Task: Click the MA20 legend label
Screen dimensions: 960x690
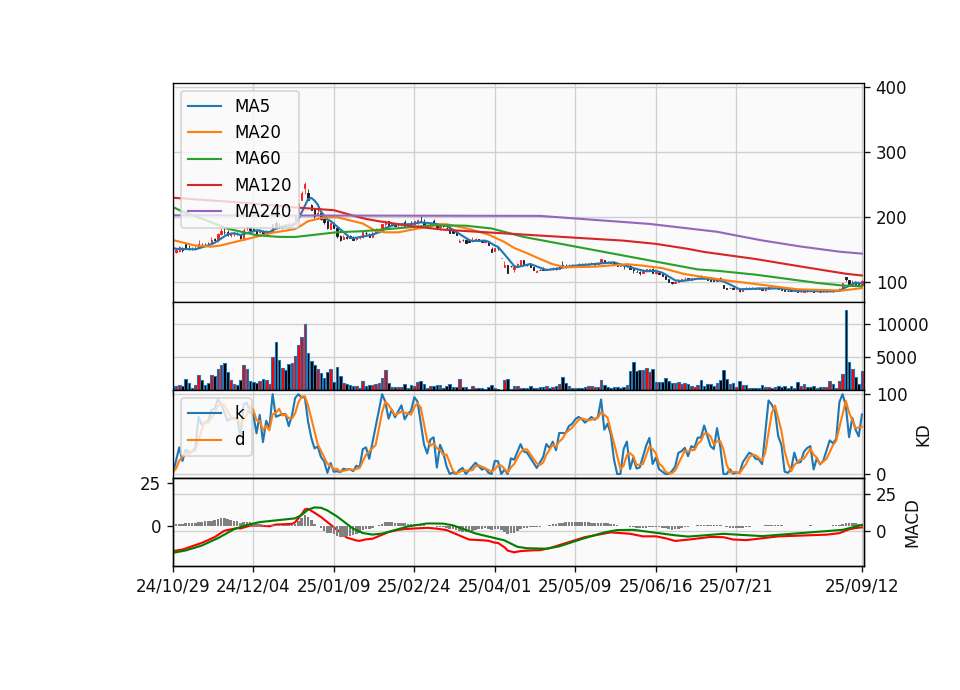Action: coord(257,132)
